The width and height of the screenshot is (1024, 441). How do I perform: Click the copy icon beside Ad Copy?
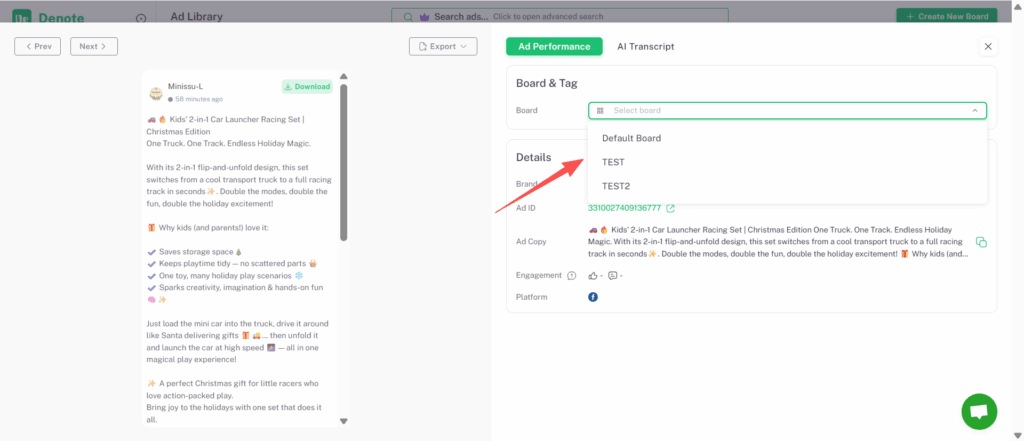(981, 242)
